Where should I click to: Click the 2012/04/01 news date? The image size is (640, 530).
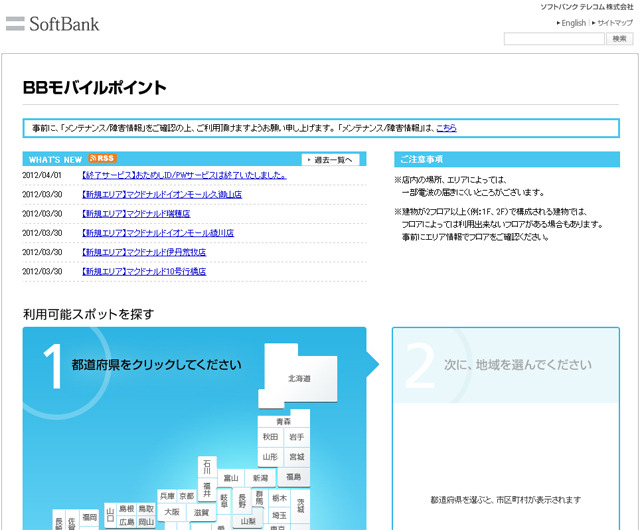tap(42, 175)
